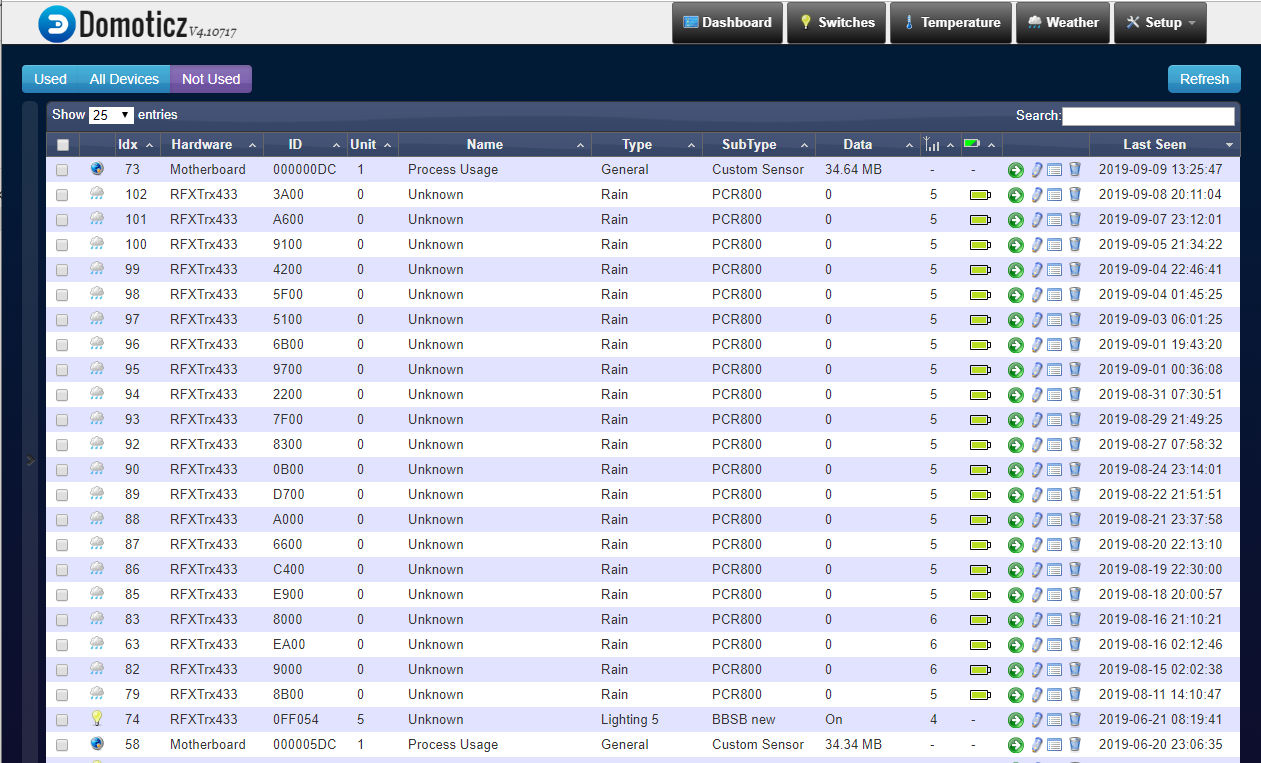Click Last Seen 2019-09-08 20:11:04
The height and width of the screenshot is (763, 1261).
click(1160, 195)
